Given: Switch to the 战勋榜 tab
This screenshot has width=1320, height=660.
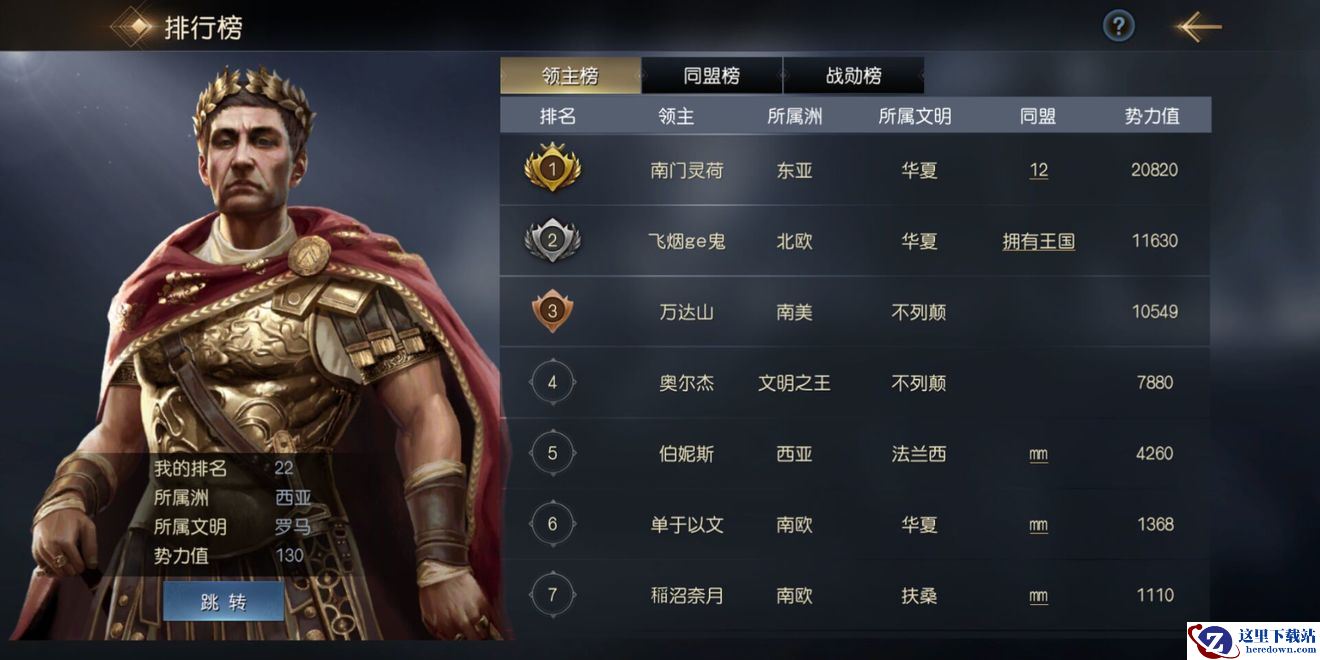Looking at the screenshot, I should click(x=854, y=76).
